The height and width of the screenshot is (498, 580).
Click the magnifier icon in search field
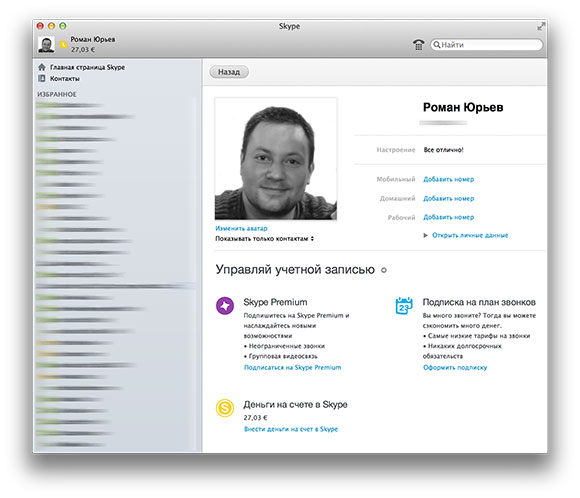coord(436,45)
